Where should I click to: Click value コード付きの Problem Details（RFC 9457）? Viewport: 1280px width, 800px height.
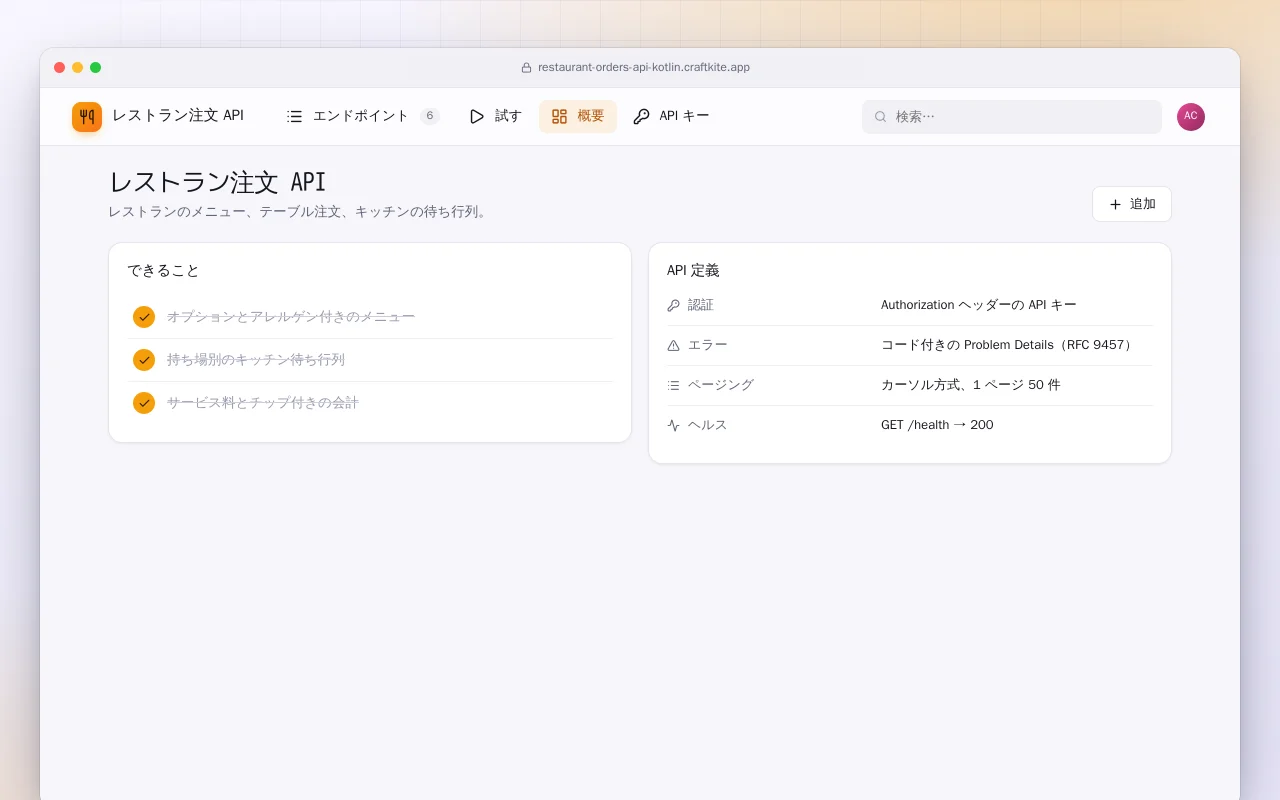(1008, 345)
